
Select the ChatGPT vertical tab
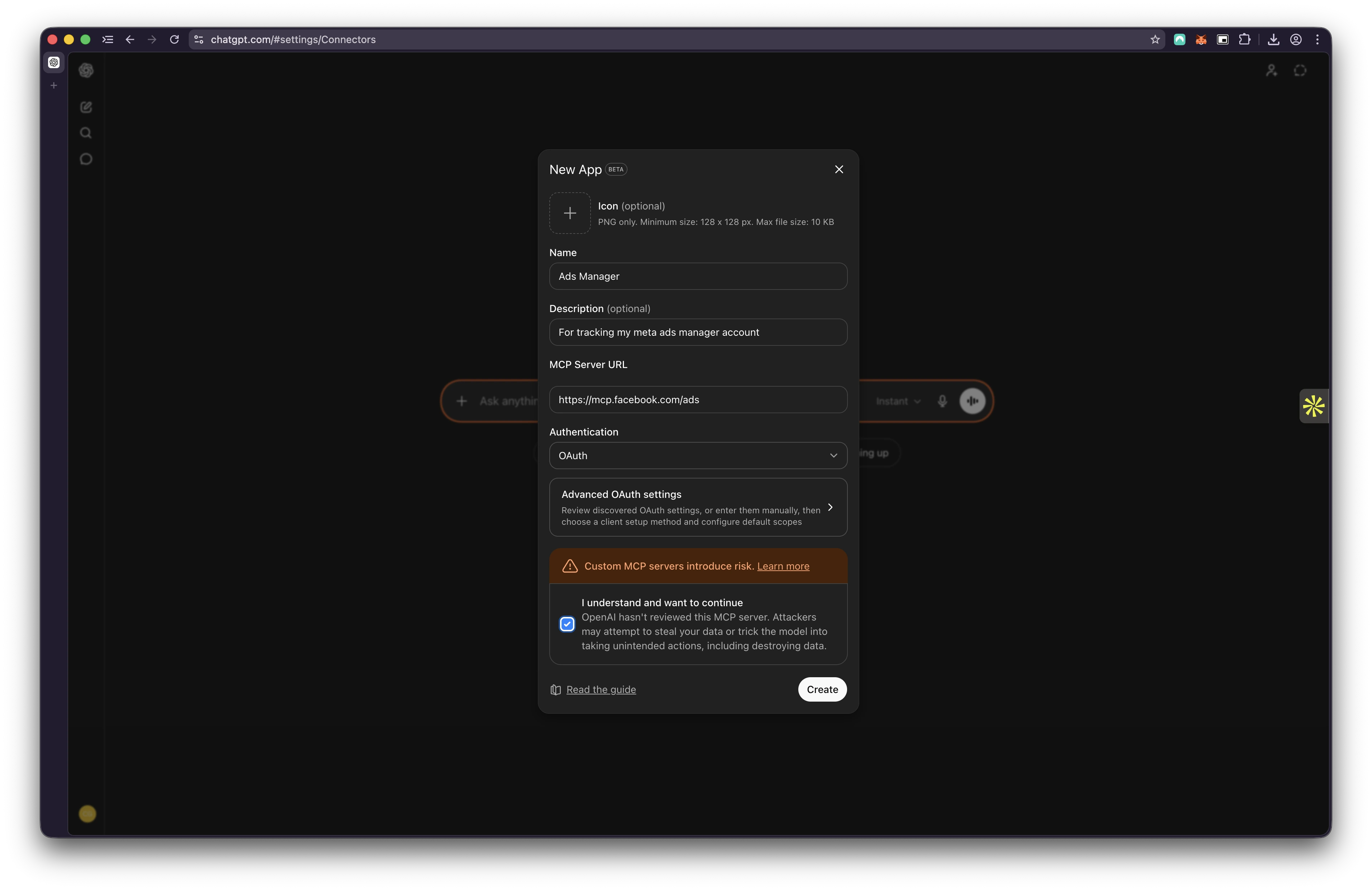pyautogui.click(x=53, y=62)
